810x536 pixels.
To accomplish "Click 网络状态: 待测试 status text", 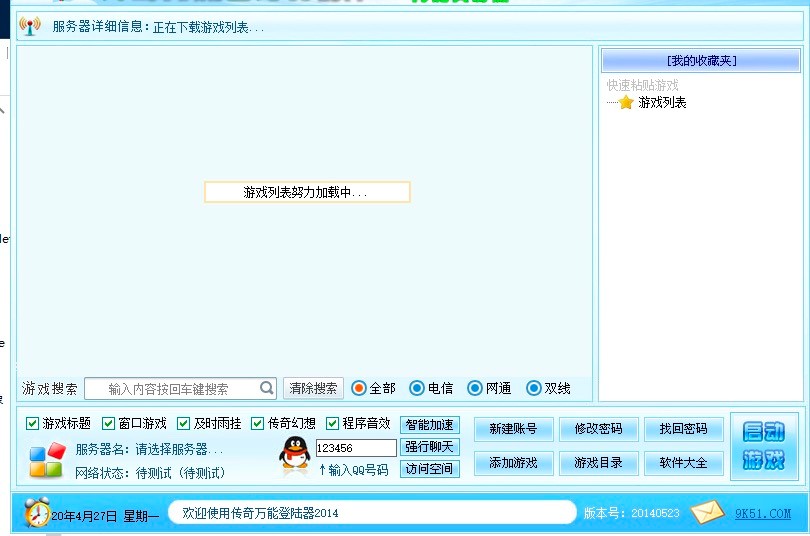I will pyautogui.click(x=150, y=472).
